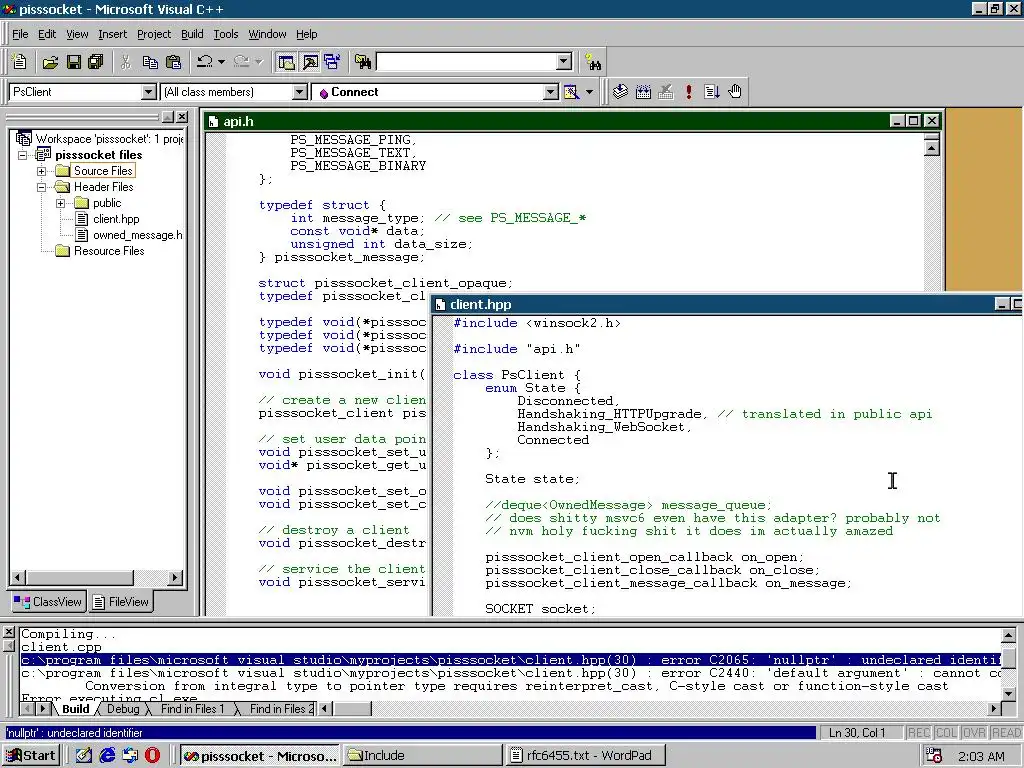
Task: Undo the last edit
Action: pyautogui.click(x=204, y=62)
